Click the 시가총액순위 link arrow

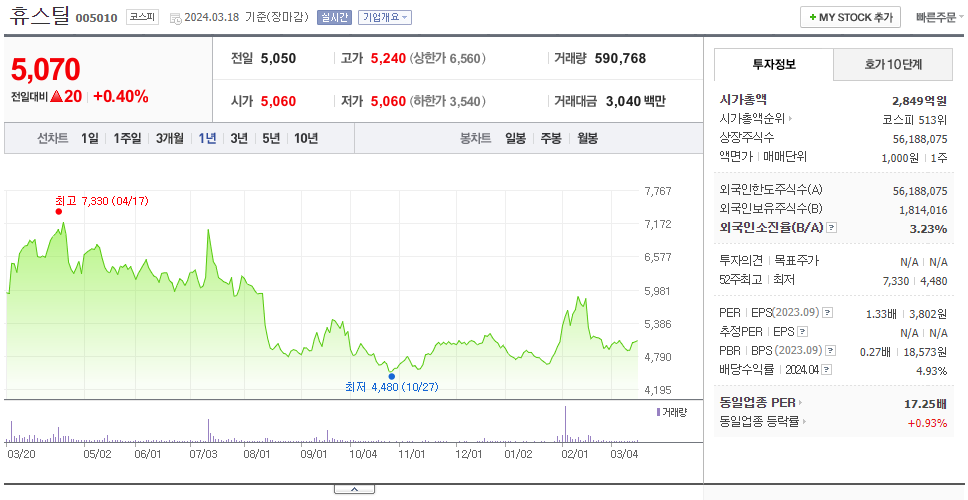790,119
